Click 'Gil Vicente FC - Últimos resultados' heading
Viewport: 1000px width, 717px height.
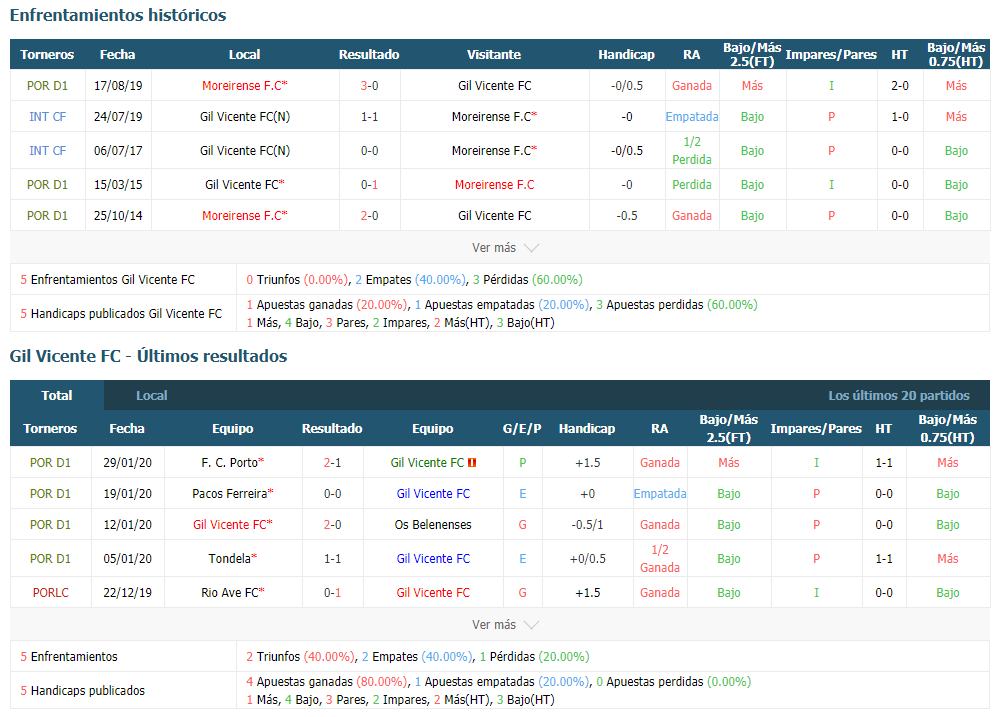point(149,356)
